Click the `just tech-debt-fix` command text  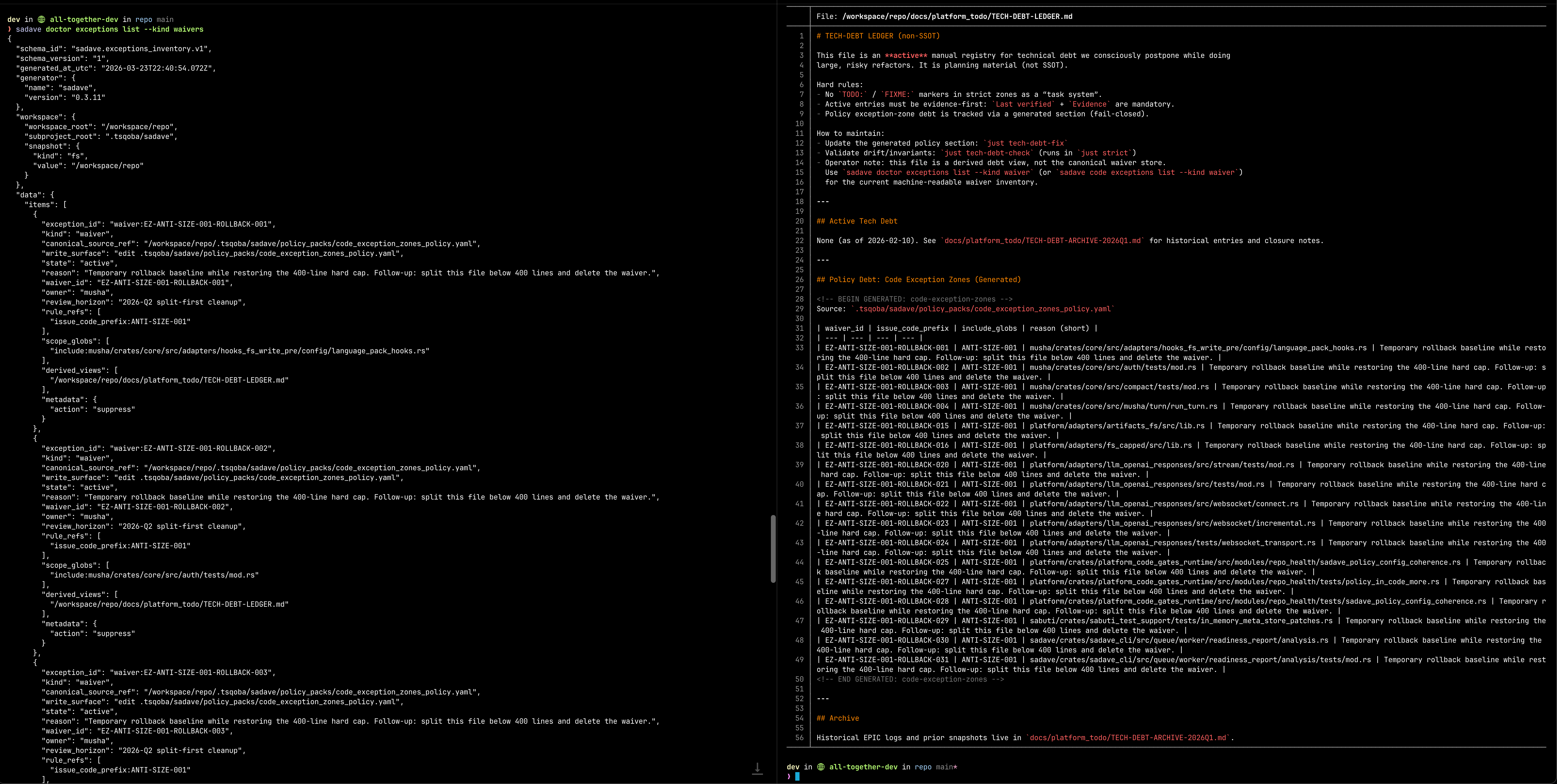point(1025,143)
